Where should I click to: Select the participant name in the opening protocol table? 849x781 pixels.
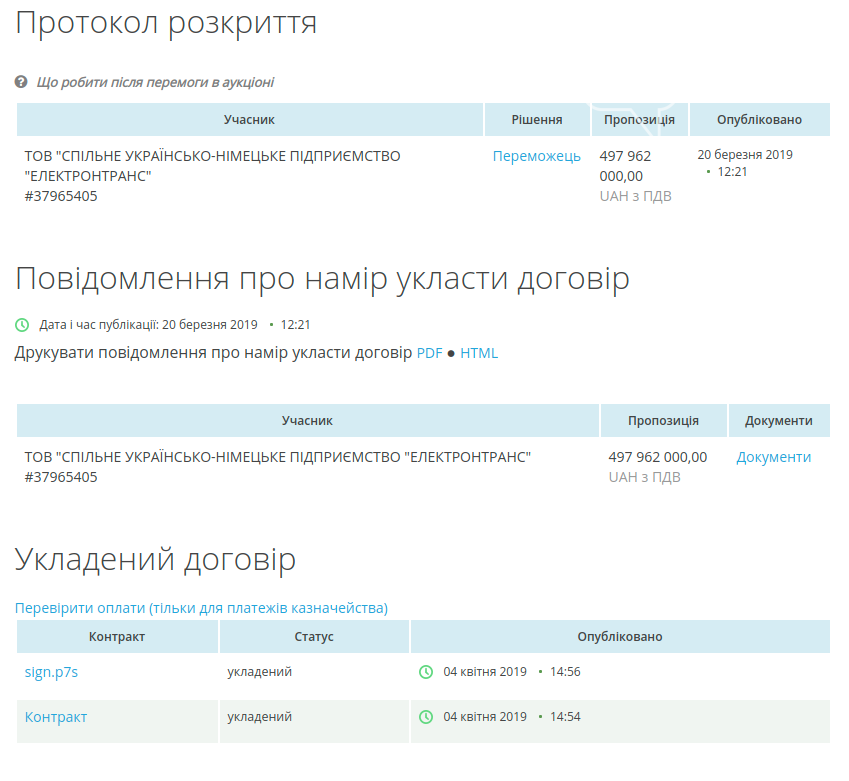212,166
